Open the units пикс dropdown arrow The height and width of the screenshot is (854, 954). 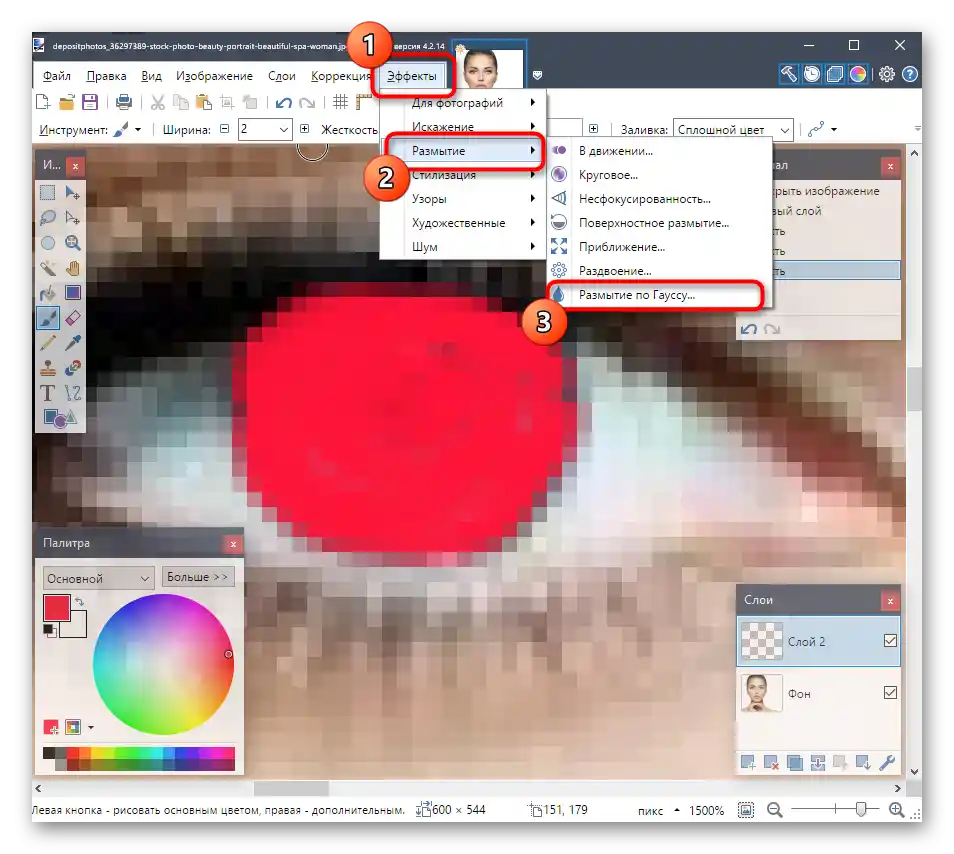click(x=677, y=810)
